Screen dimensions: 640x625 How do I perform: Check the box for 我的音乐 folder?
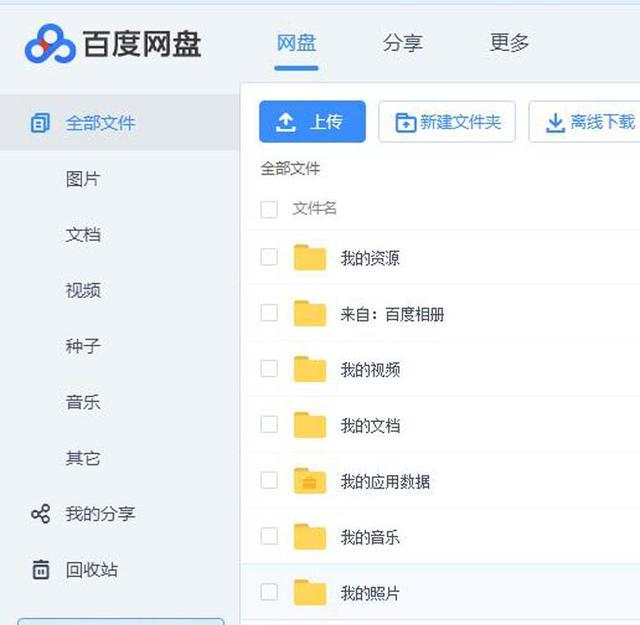pyautogui.click(x=269, y=536)
